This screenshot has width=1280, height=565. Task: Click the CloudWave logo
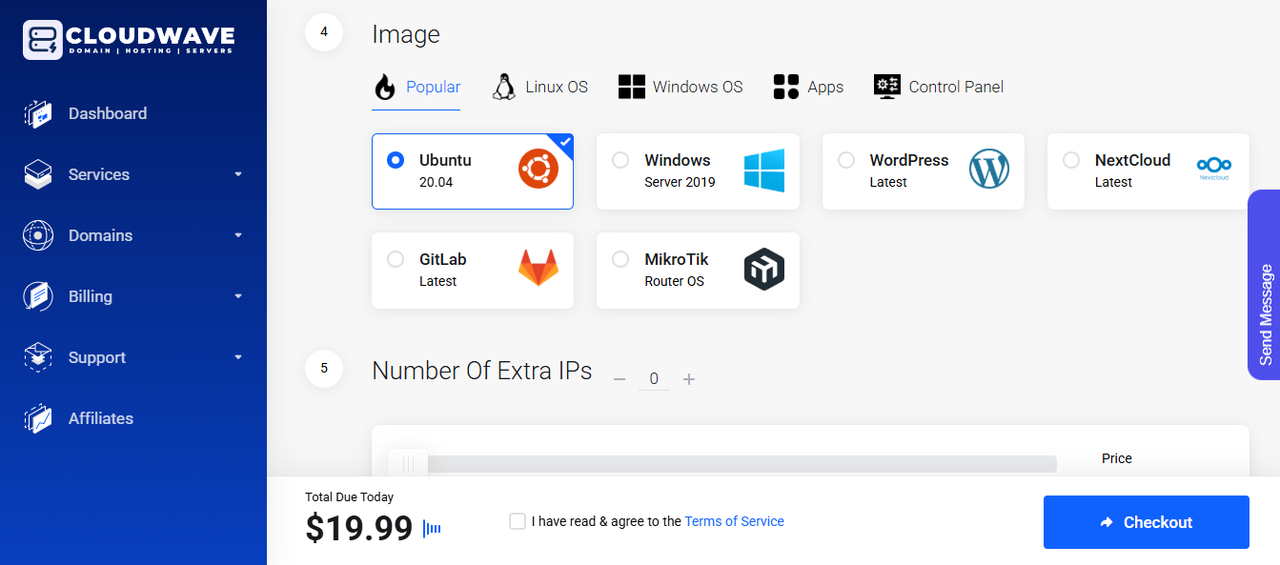pos(129,40)
